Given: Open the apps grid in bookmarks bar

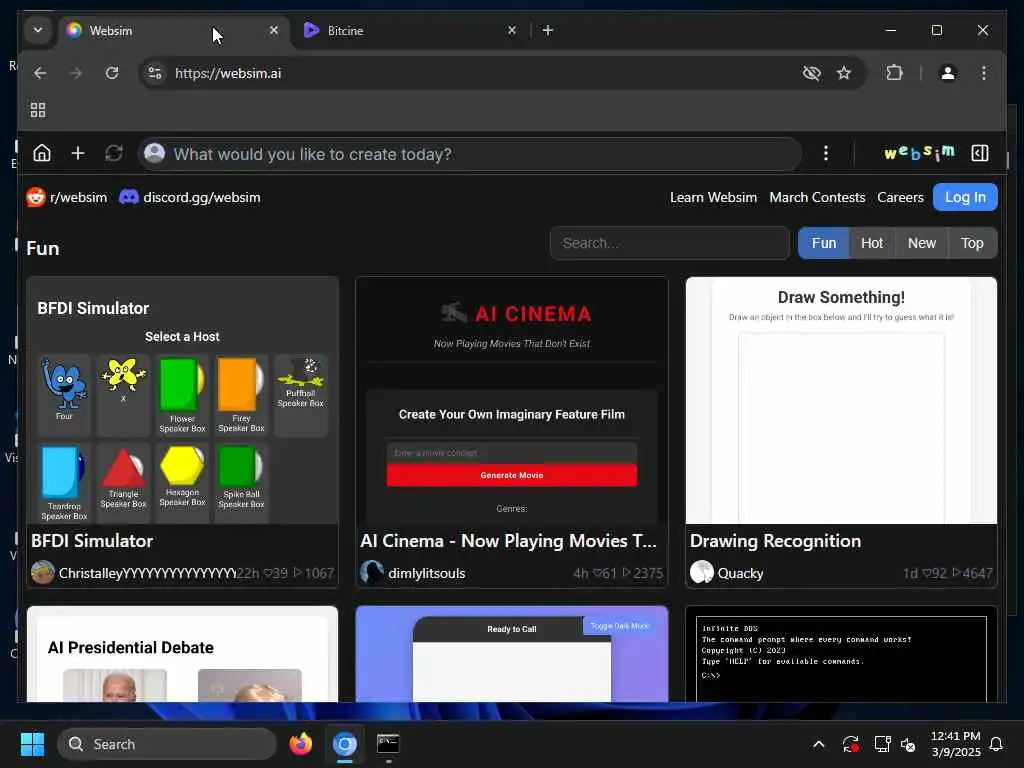Looking at the screenshot, I should (38, 110).
